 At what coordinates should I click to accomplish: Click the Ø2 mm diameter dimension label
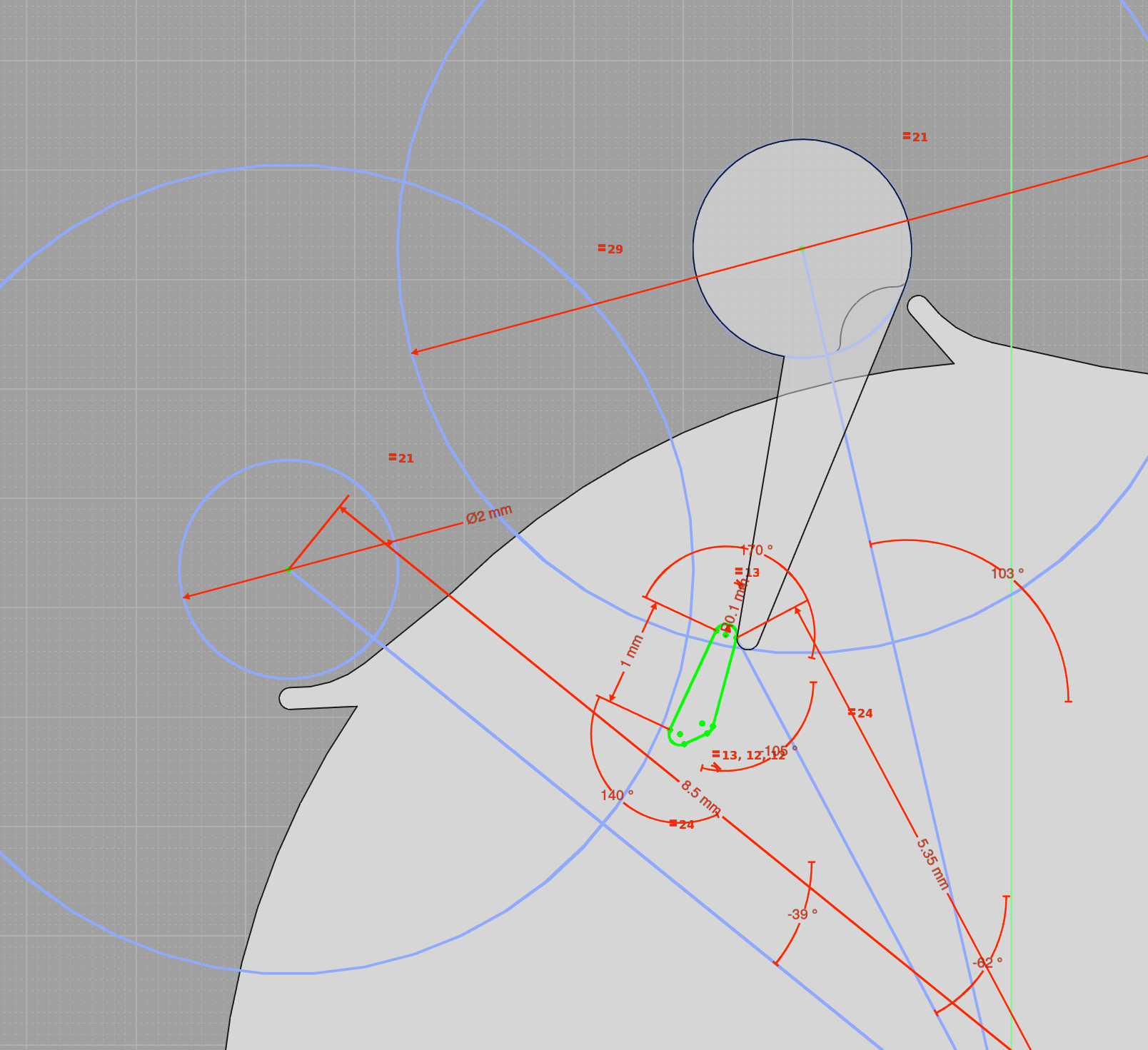point(489,515)
